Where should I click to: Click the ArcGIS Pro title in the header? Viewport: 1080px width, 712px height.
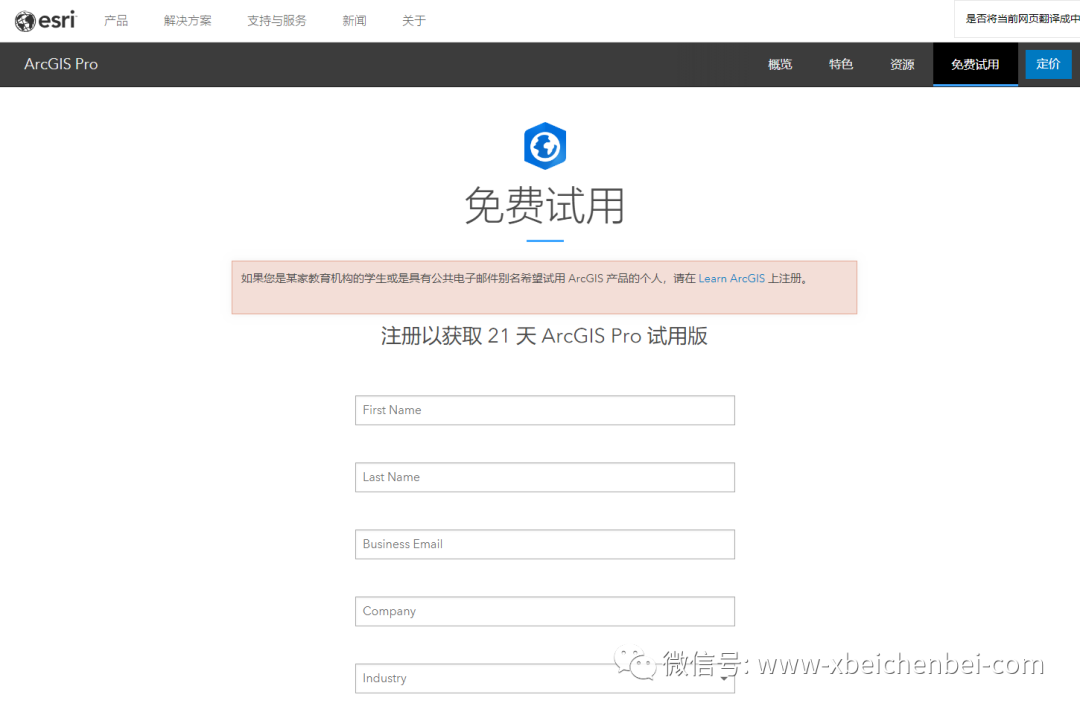[x=61, y=64]
